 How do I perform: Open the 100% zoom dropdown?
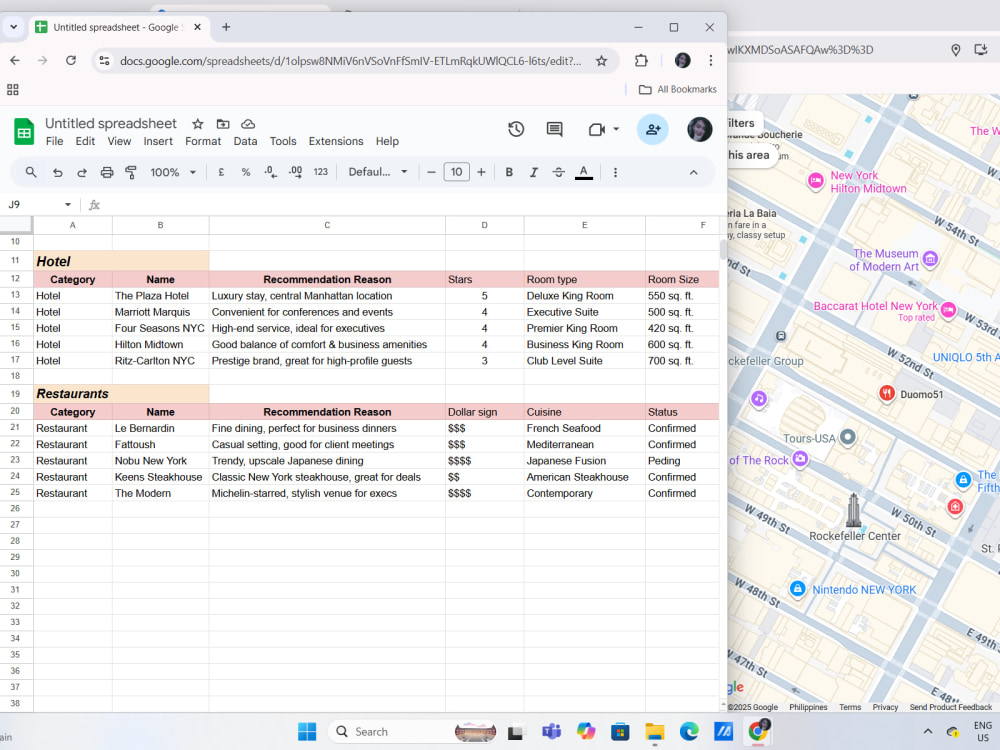[173, 172]
